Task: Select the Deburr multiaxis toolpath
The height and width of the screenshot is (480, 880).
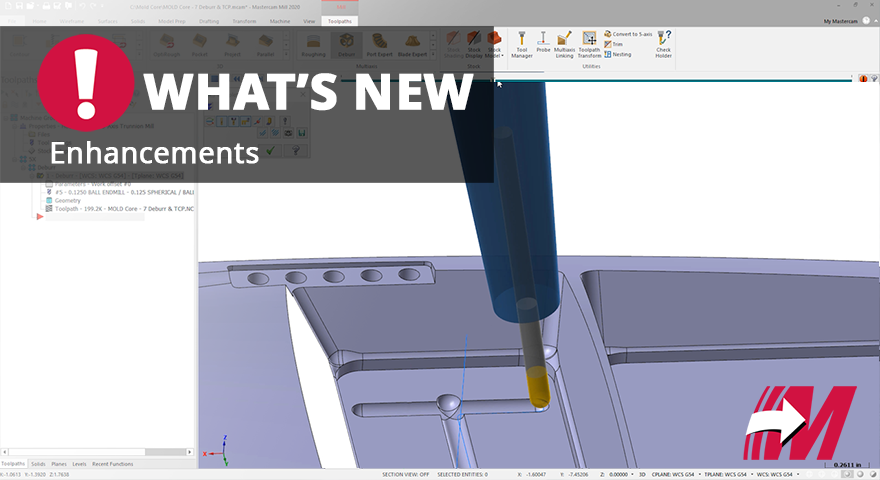Action: [346, 45]
